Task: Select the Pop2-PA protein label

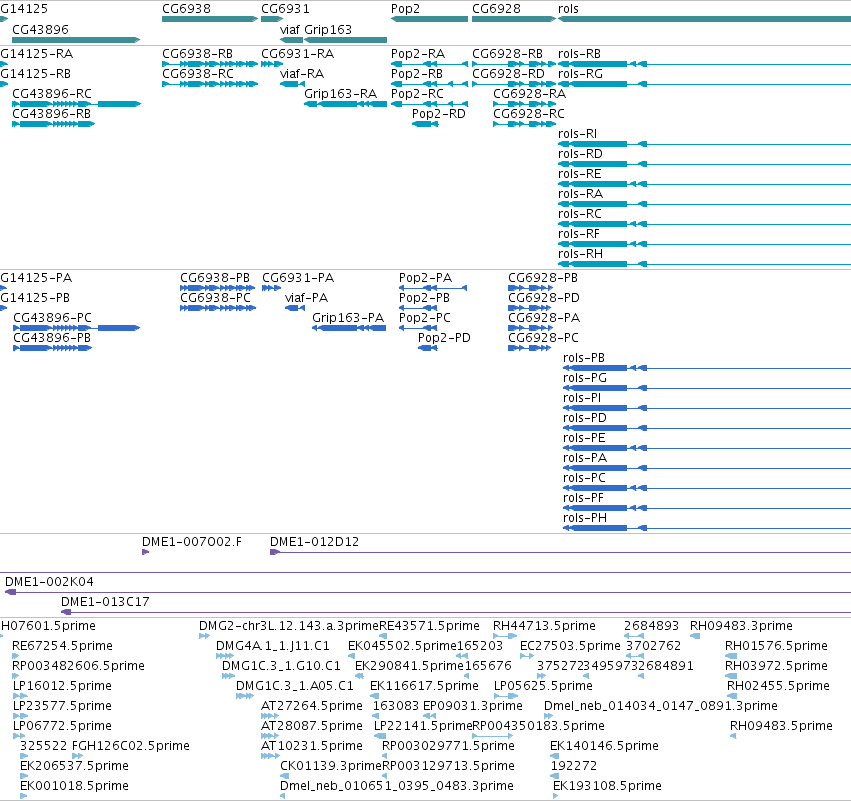Action: coord(425,278)
